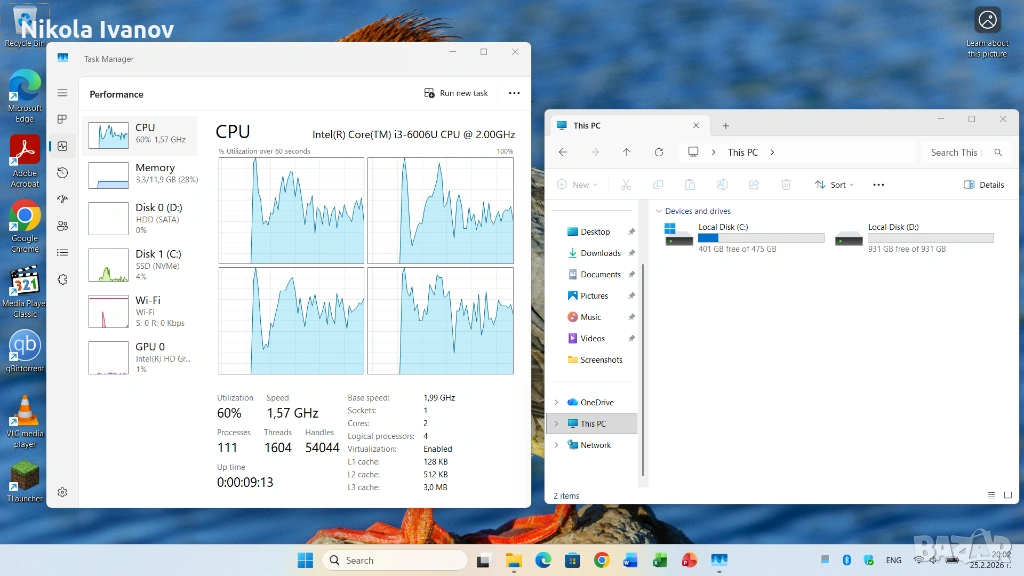Go up one folder level in Explorer
Screen dimensions: 1024x576
626,152
